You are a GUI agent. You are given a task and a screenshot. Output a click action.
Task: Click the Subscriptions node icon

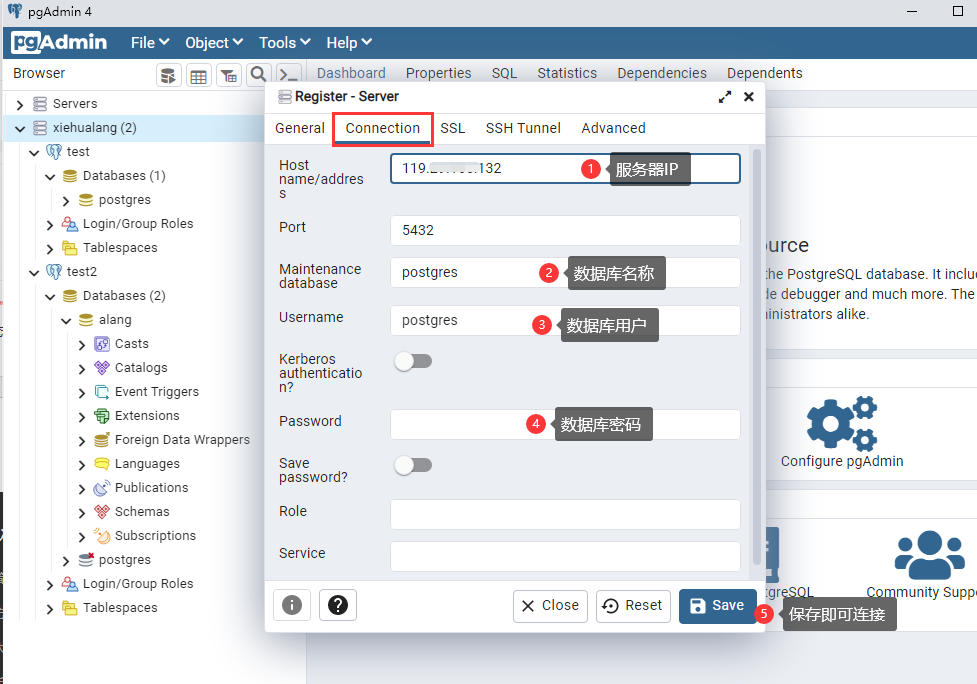coord(102,536)
